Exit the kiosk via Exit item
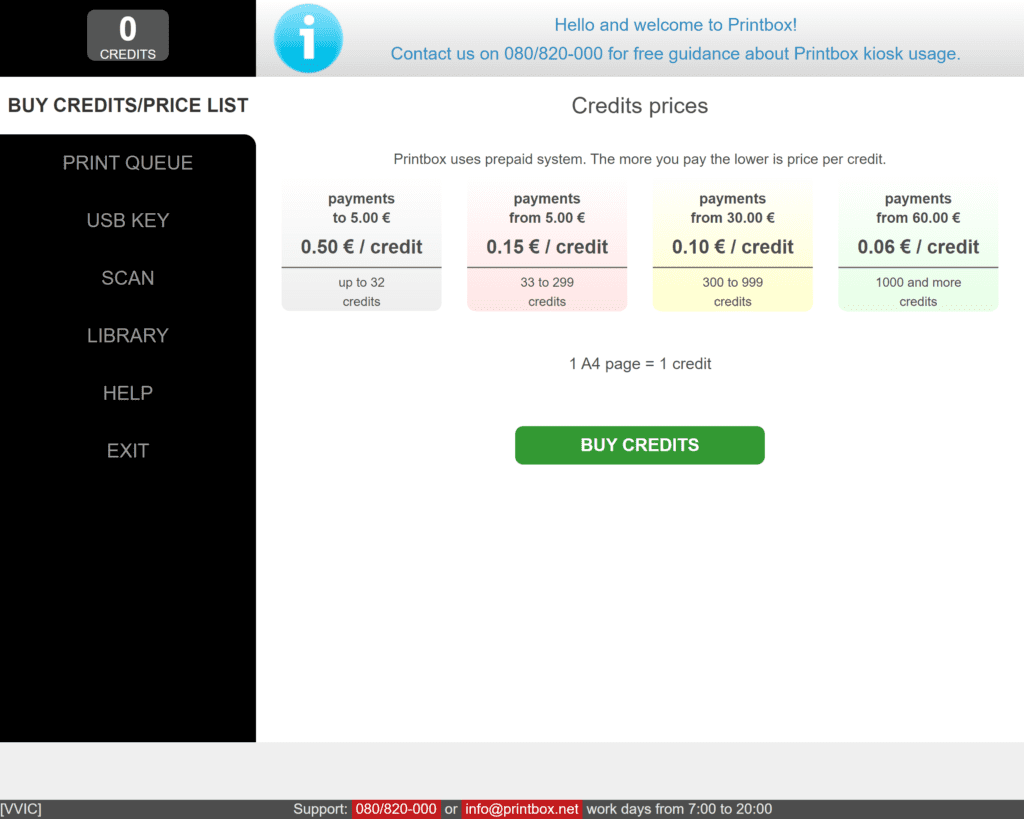Screen dimensions: 1024x819 (128, 451)
